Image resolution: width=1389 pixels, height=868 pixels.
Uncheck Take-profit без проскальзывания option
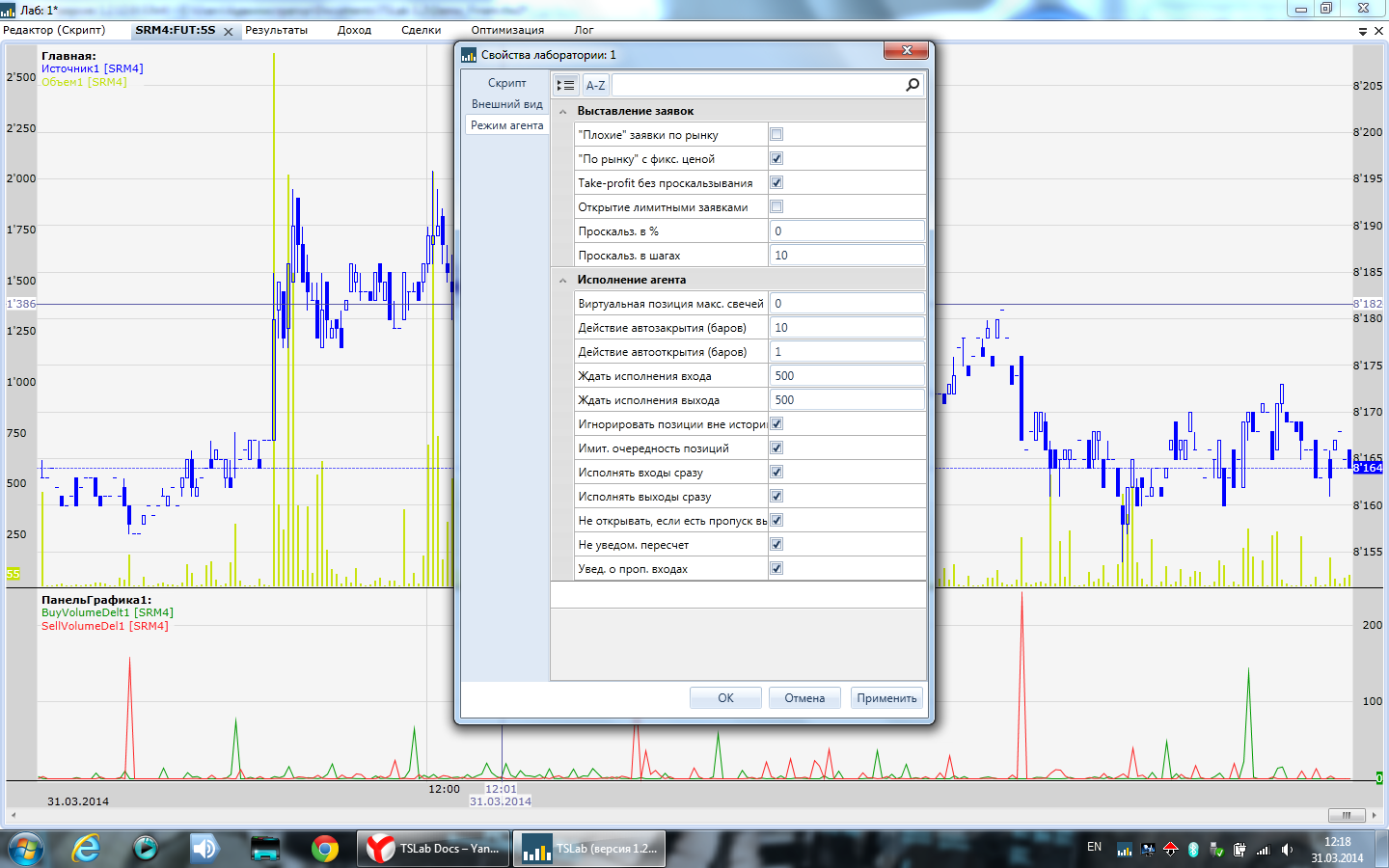tap(776, 183)
